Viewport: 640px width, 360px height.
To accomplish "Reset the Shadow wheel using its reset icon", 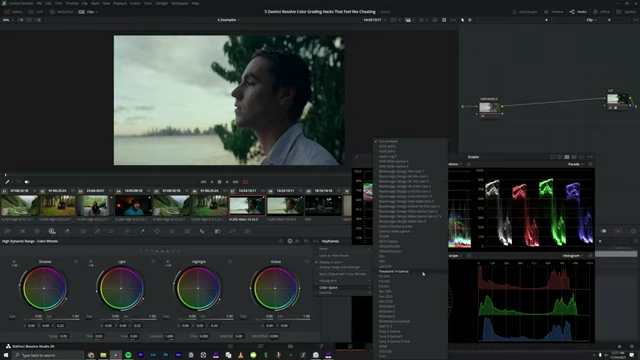I will tap(76, 262).
